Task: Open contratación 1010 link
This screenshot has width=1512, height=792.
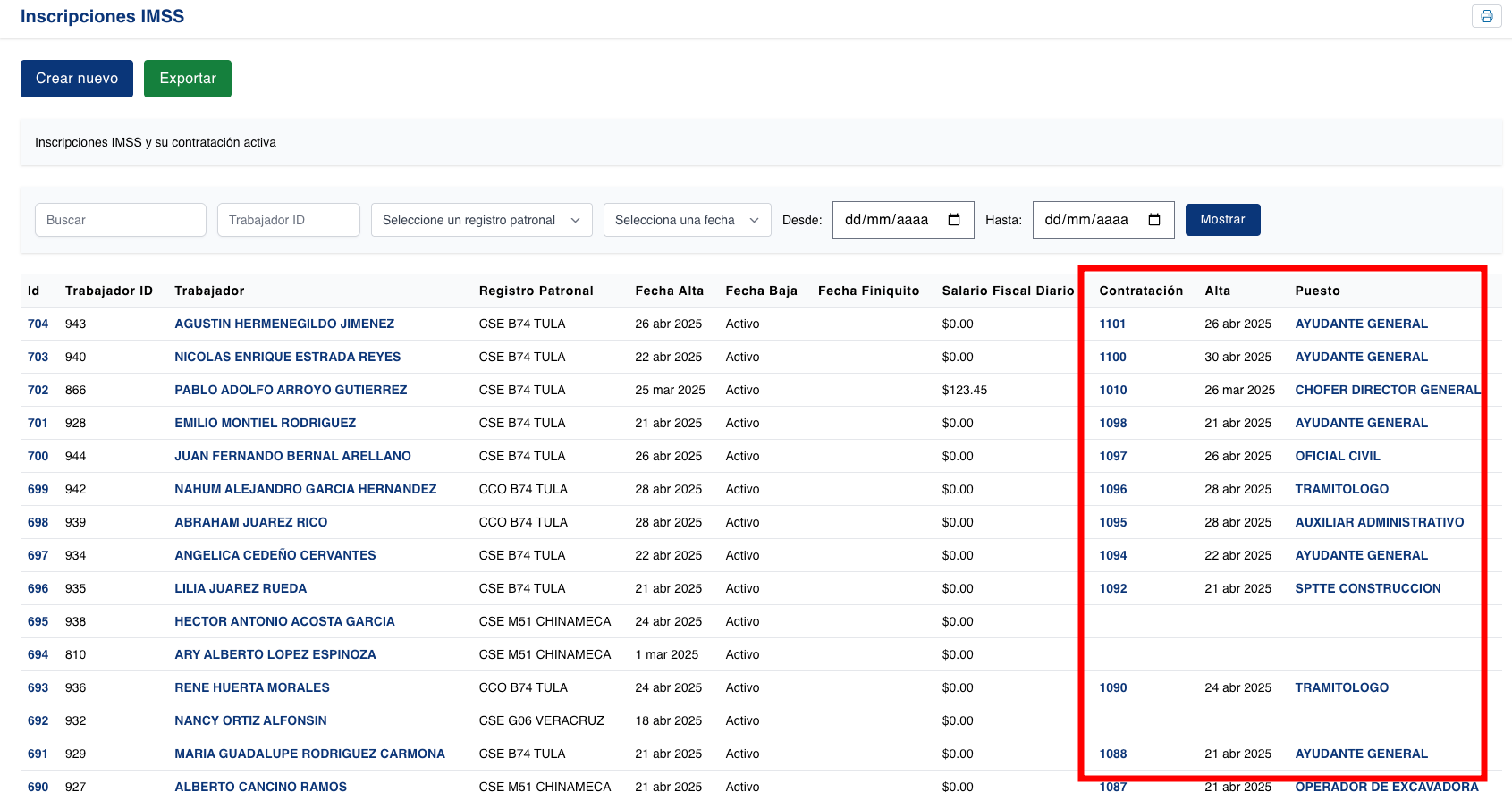Action: click(x=1112, y=390)
